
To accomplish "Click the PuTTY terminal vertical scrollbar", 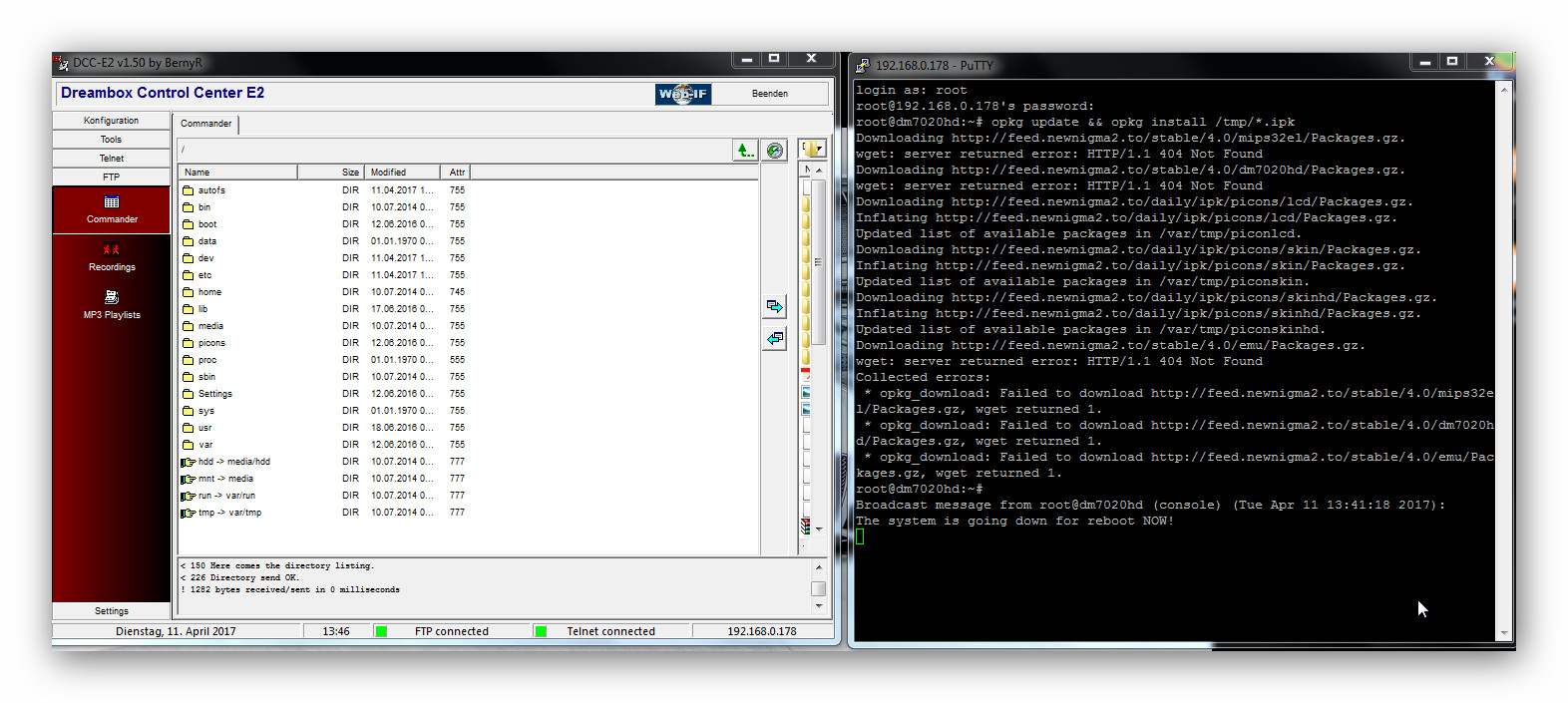I will click(1504, 359).
